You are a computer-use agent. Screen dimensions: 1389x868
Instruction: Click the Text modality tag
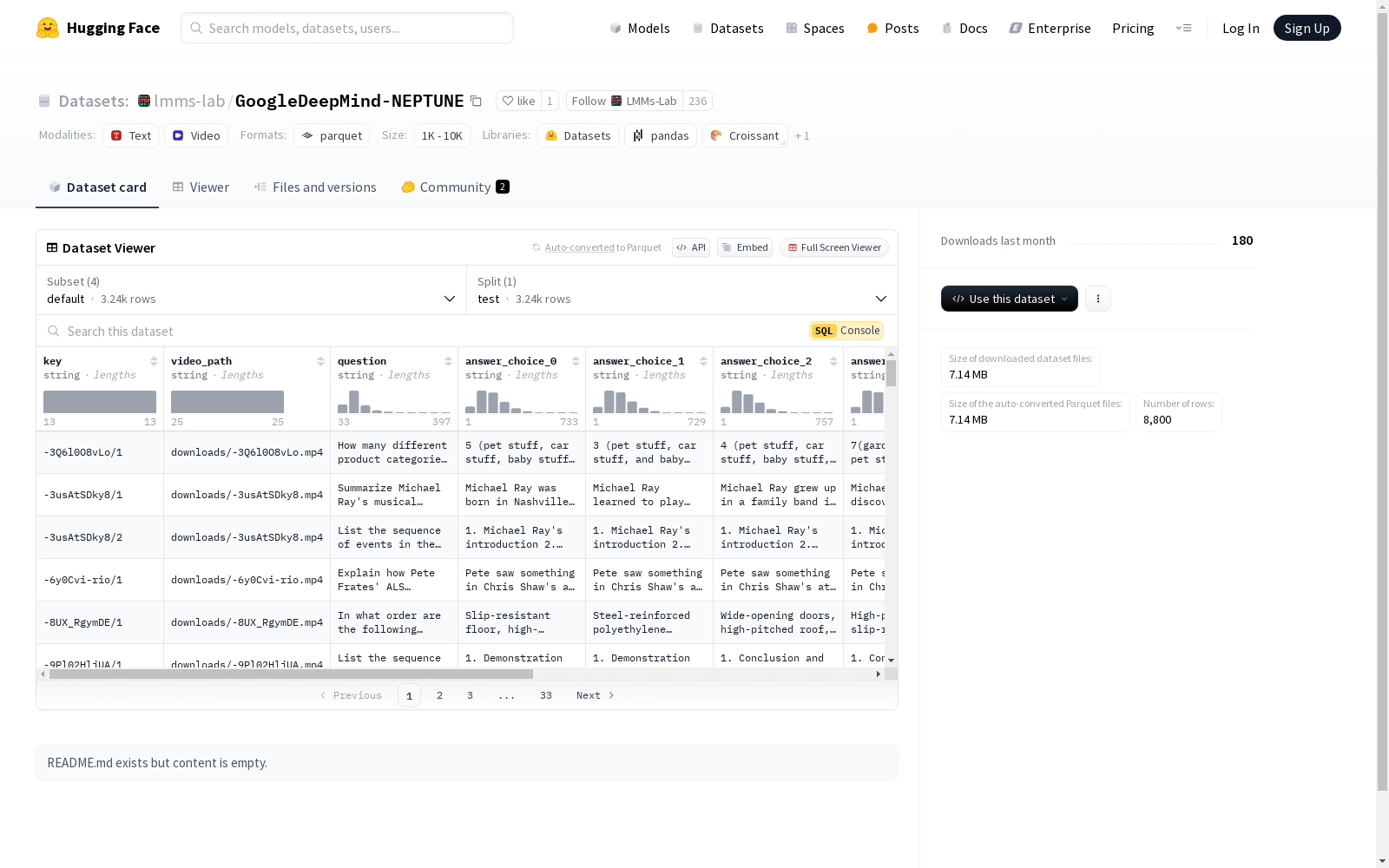pyautogui.click(x=131, y=135)
